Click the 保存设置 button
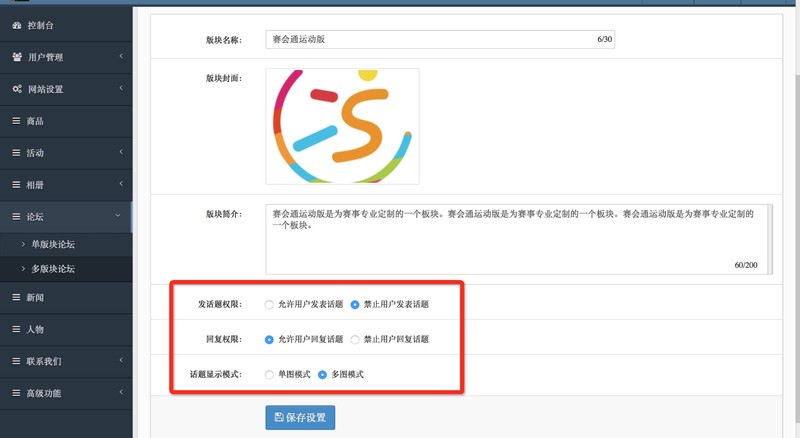Image resolution: width=800 pixels, height=438 pixels. pyautogui.click(x=300, y=418)
